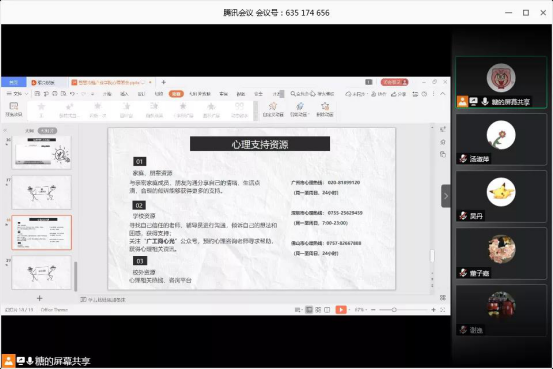
Task: Select the 心理支持资源 slide thumbnail
Action: coord(42,232)
